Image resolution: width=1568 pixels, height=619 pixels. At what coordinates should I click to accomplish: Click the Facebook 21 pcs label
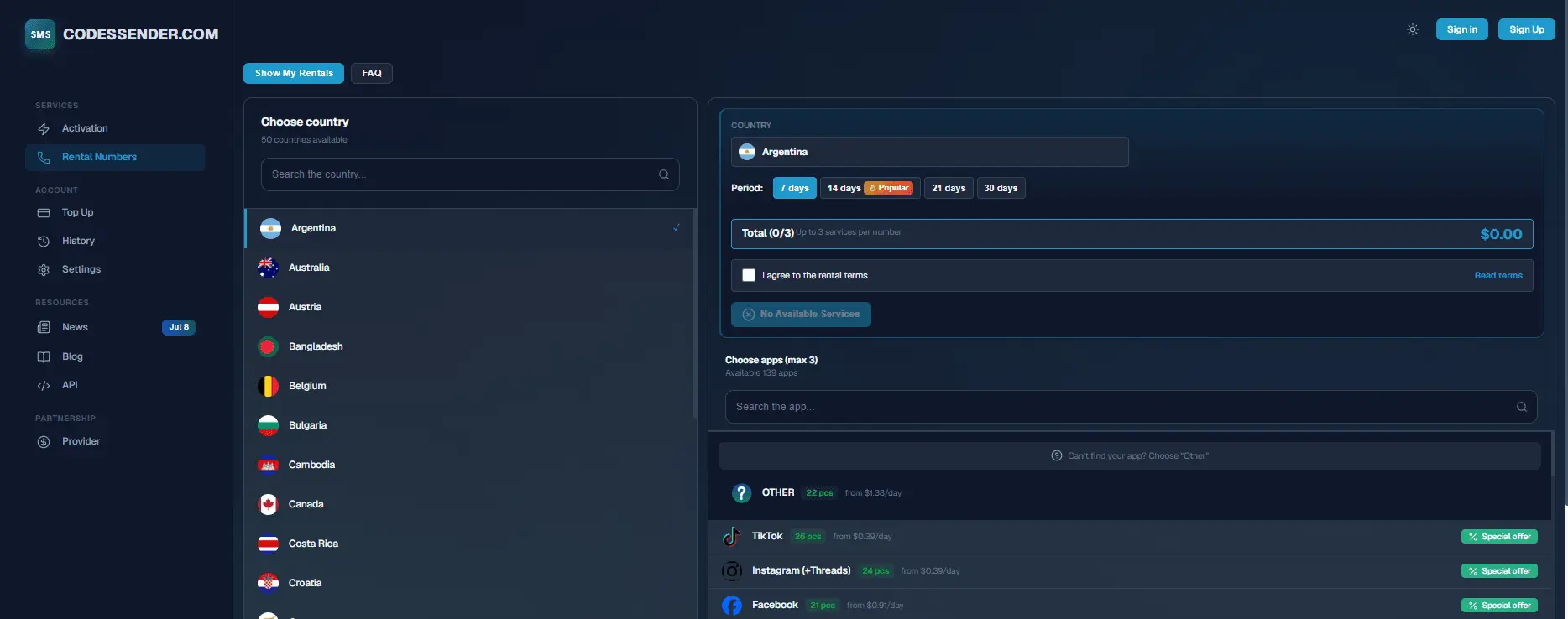click(x=823, y=606)
